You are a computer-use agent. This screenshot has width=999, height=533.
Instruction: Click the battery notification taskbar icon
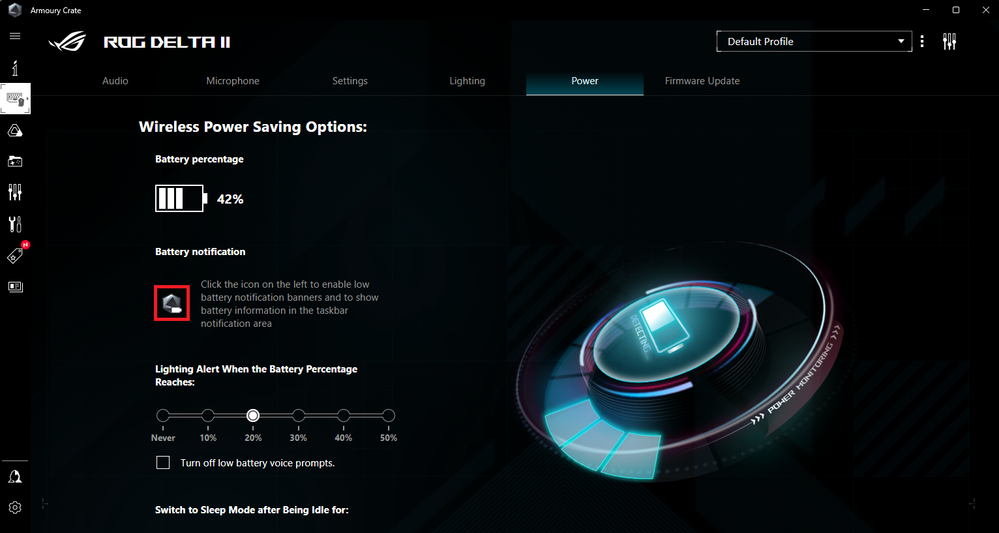pos(172,303)
